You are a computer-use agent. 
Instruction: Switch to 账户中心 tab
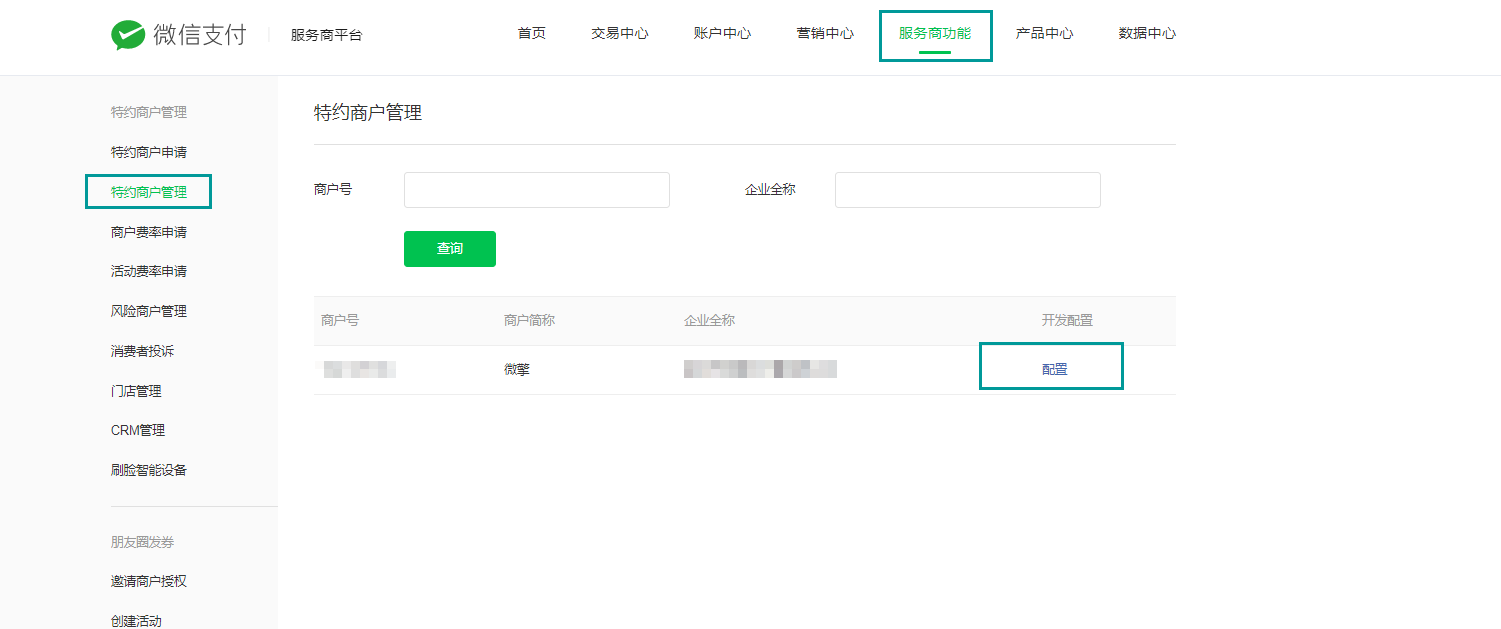point(722,33)
